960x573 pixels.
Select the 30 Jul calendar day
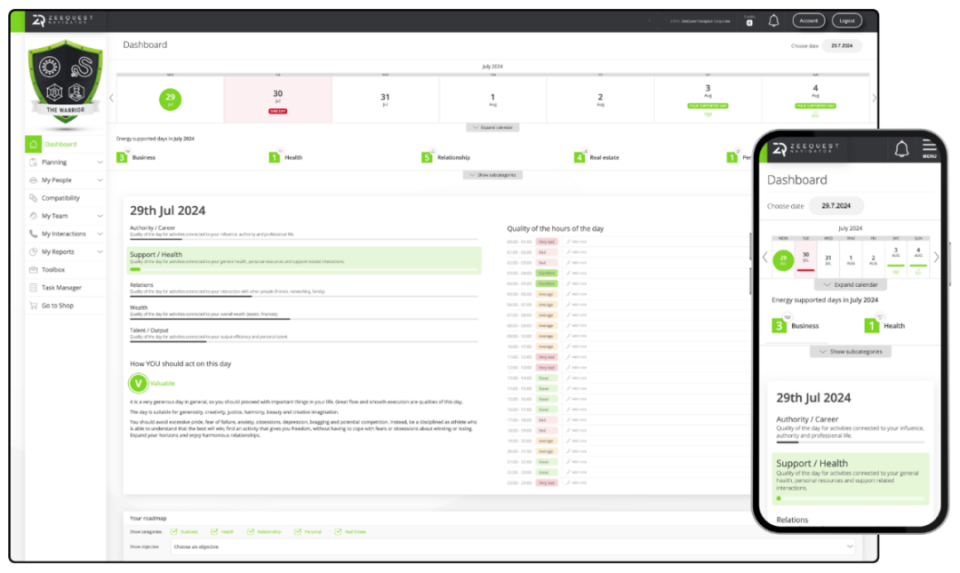tap(278, 99)
